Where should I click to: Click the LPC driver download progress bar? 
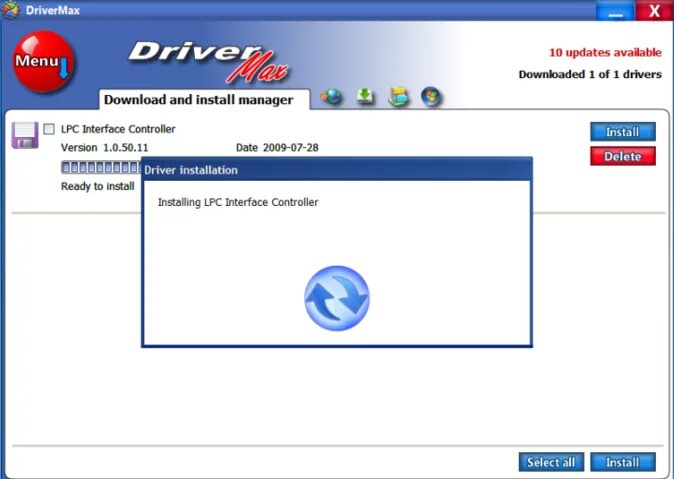[x=101, y=167]
